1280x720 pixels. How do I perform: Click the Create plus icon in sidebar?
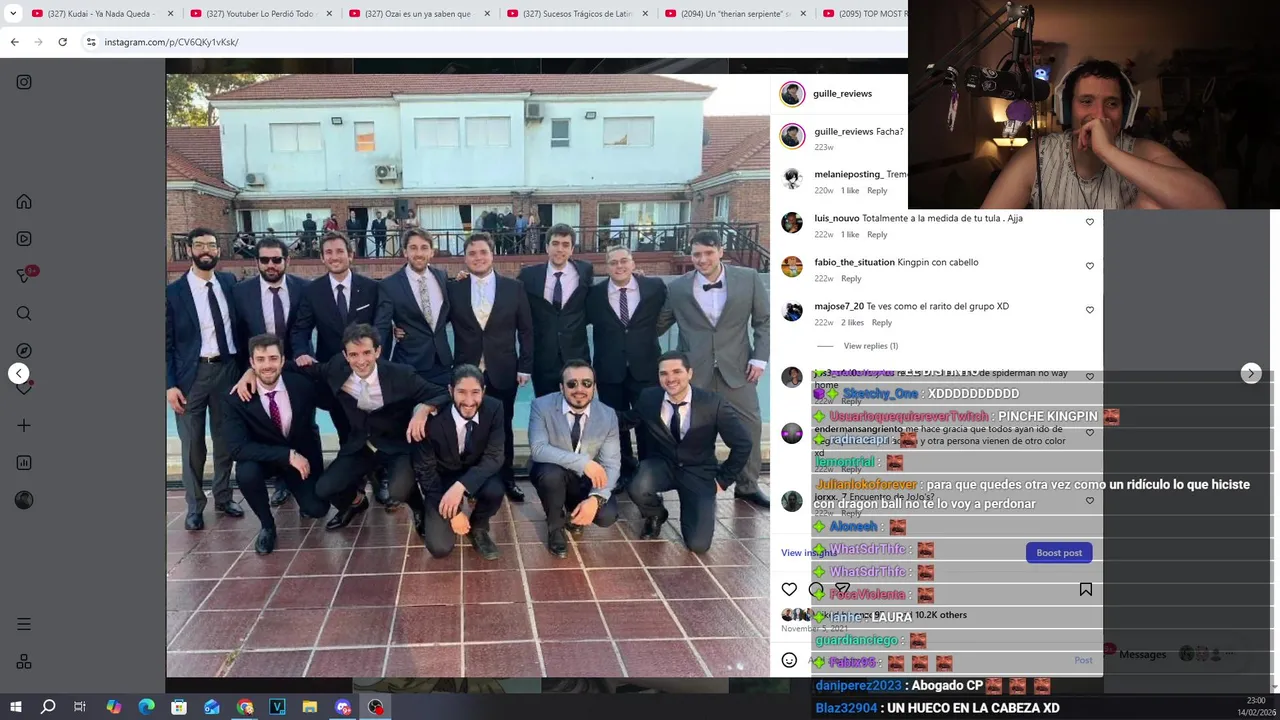[x=24, y=425]
